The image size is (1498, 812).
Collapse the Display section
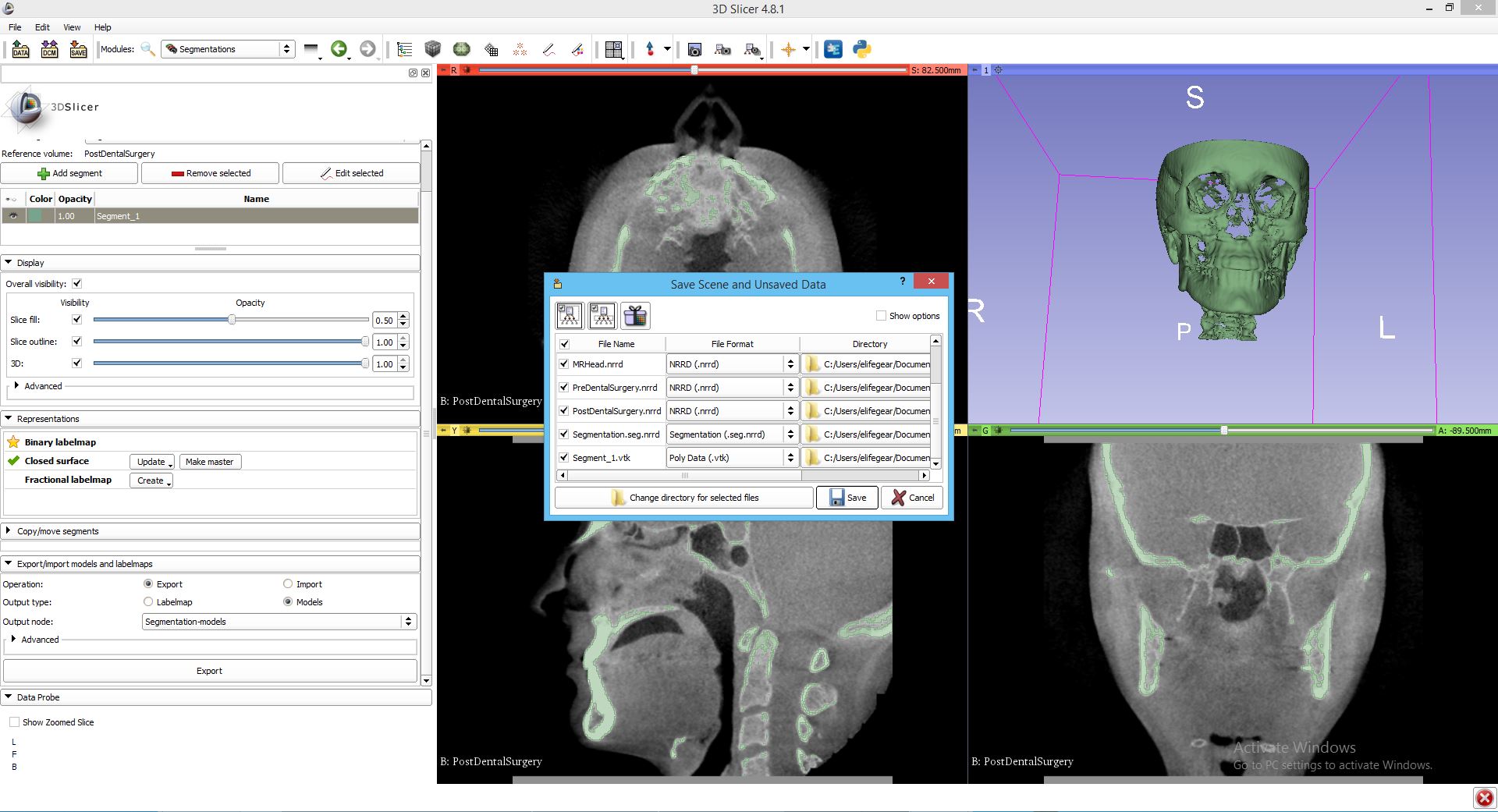pyautogui.click(x=211, y=263)
